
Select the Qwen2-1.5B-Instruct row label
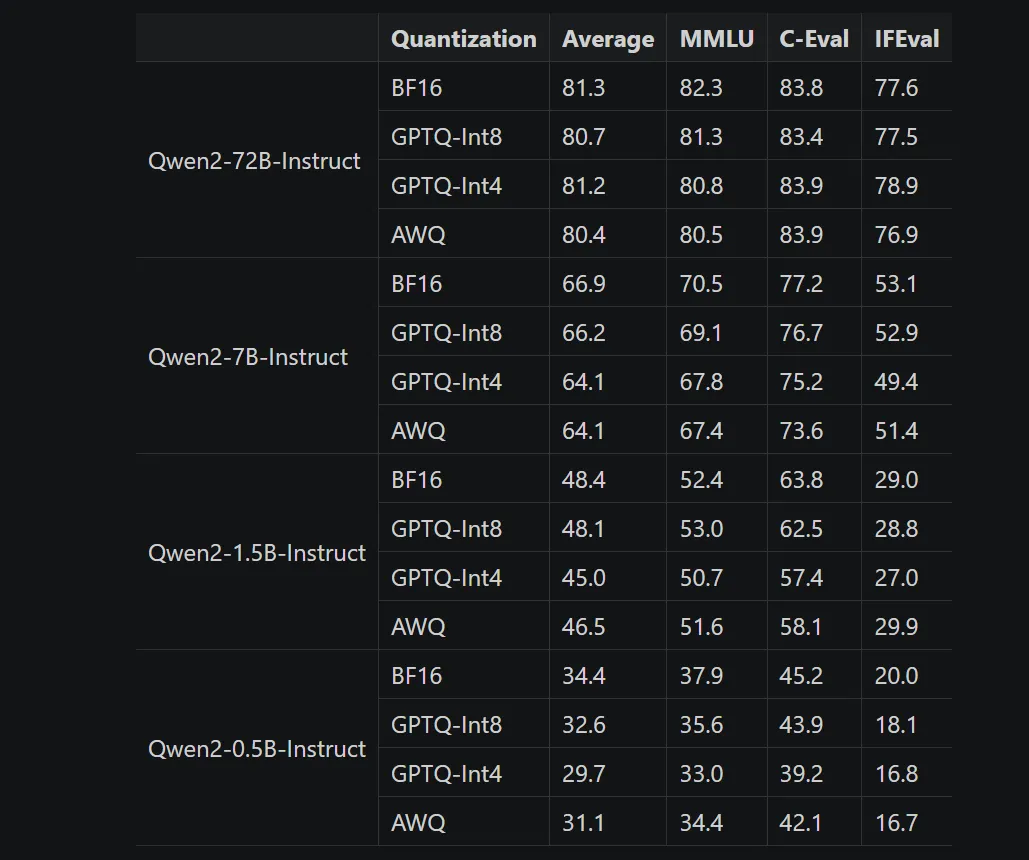point(257,553)
